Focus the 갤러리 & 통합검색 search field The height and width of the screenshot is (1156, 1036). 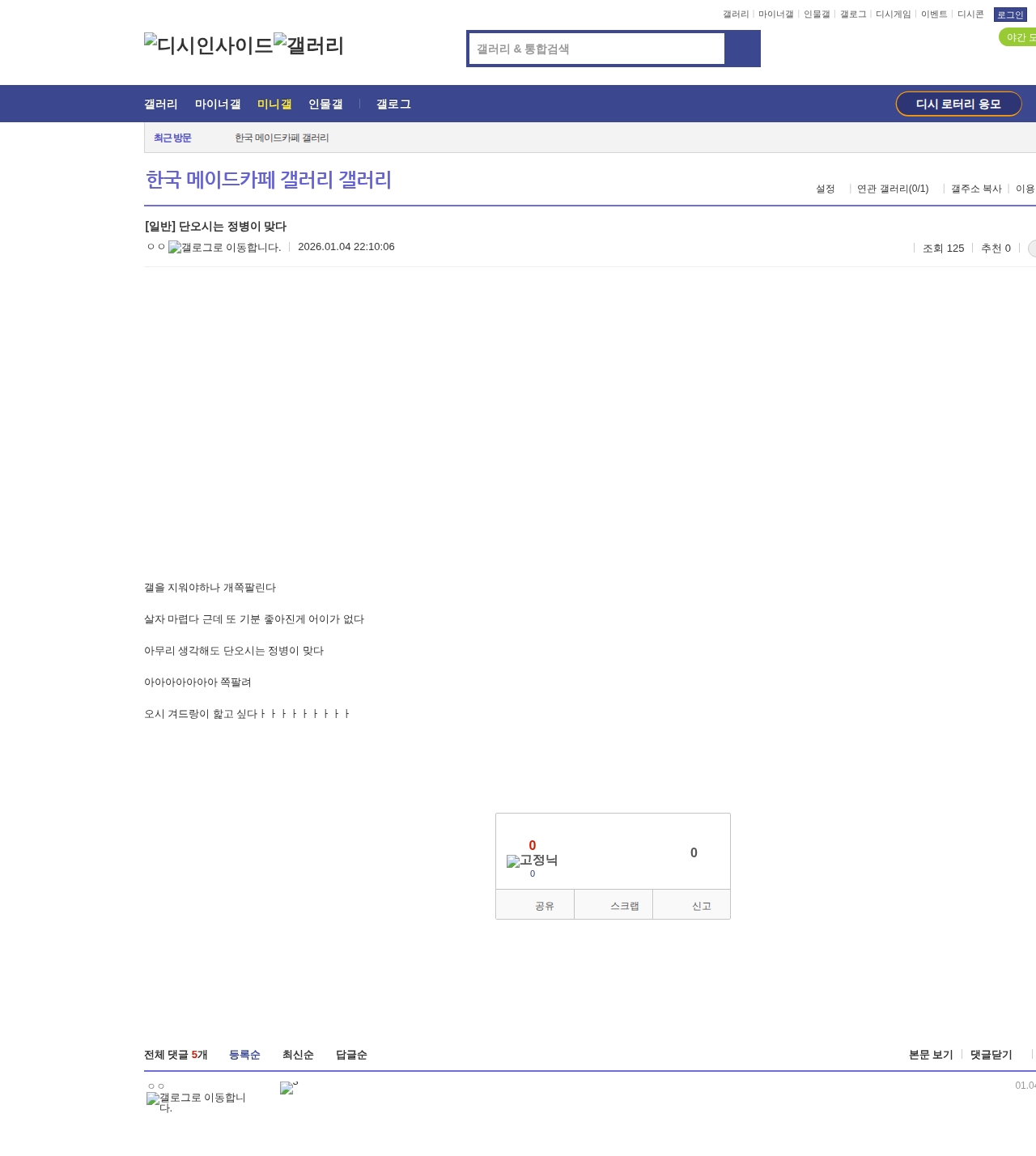coord(597,49)
